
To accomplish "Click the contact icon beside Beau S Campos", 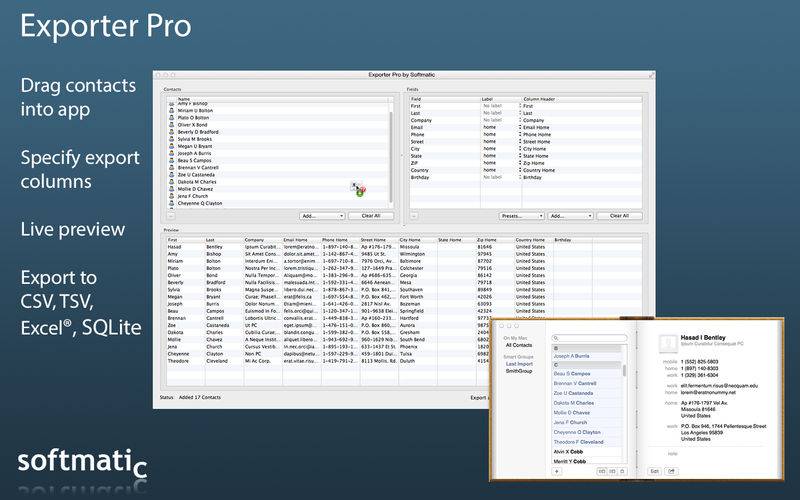I will (171, 160).
